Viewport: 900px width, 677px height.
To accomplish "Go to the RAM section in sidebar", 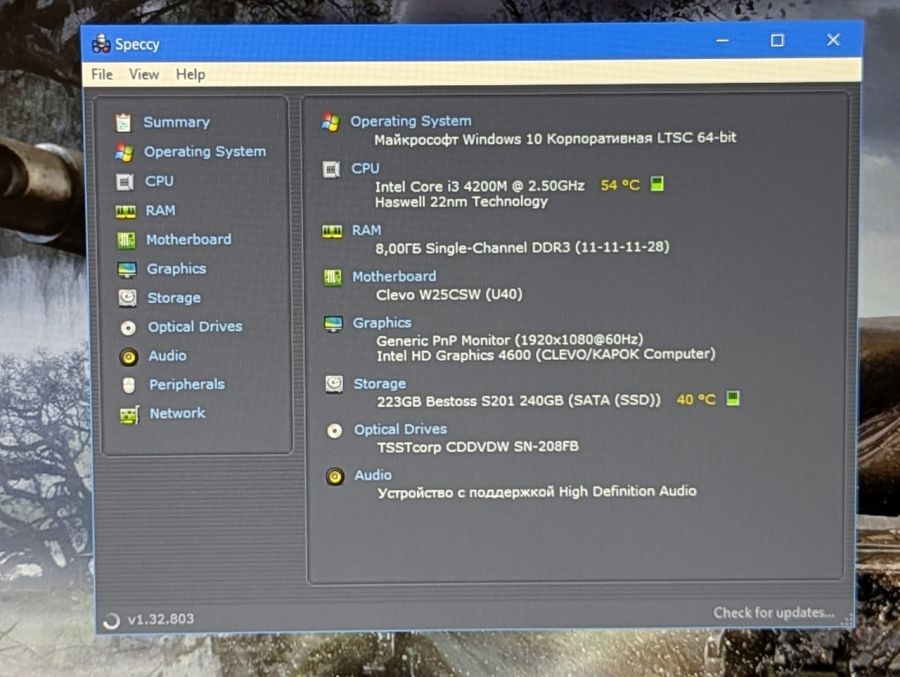I will tap(160, 210).
